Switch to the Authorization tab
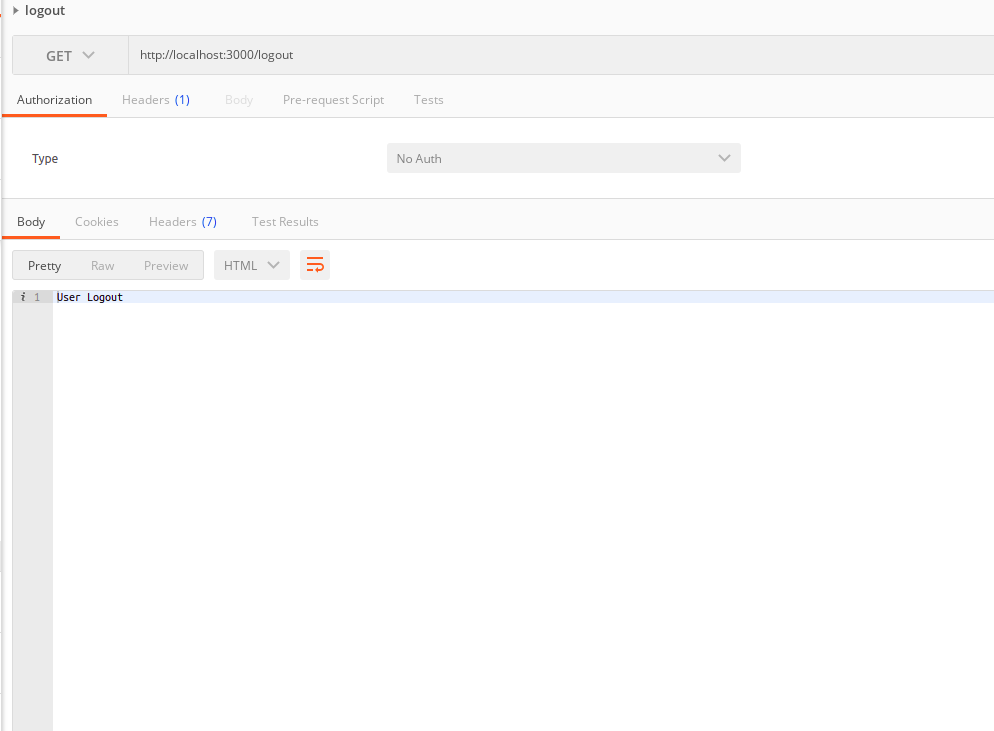 click(55, 100)
